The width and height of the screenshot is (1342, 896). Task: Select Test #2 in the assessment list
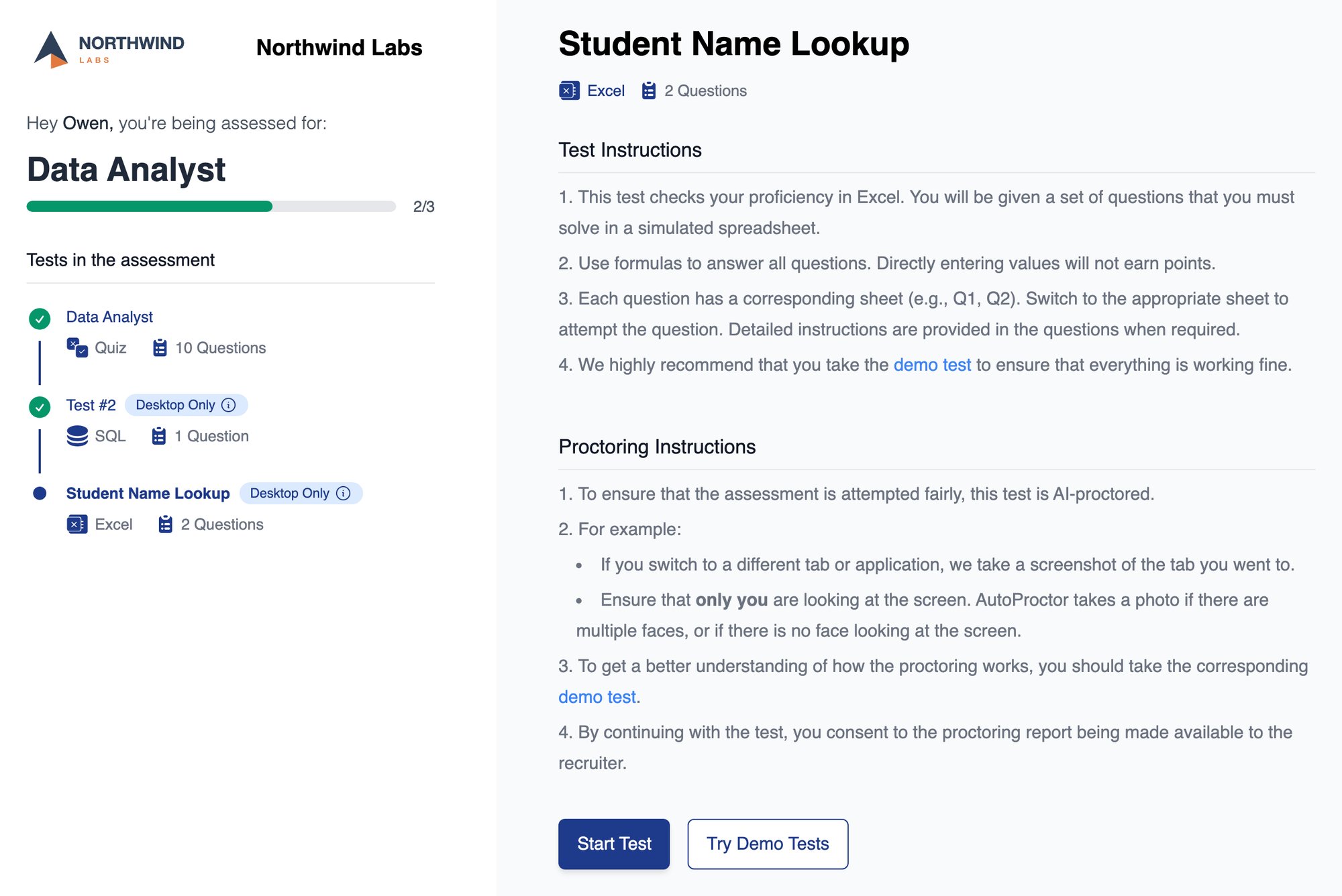pyautogui.click(x=91, y=405)
